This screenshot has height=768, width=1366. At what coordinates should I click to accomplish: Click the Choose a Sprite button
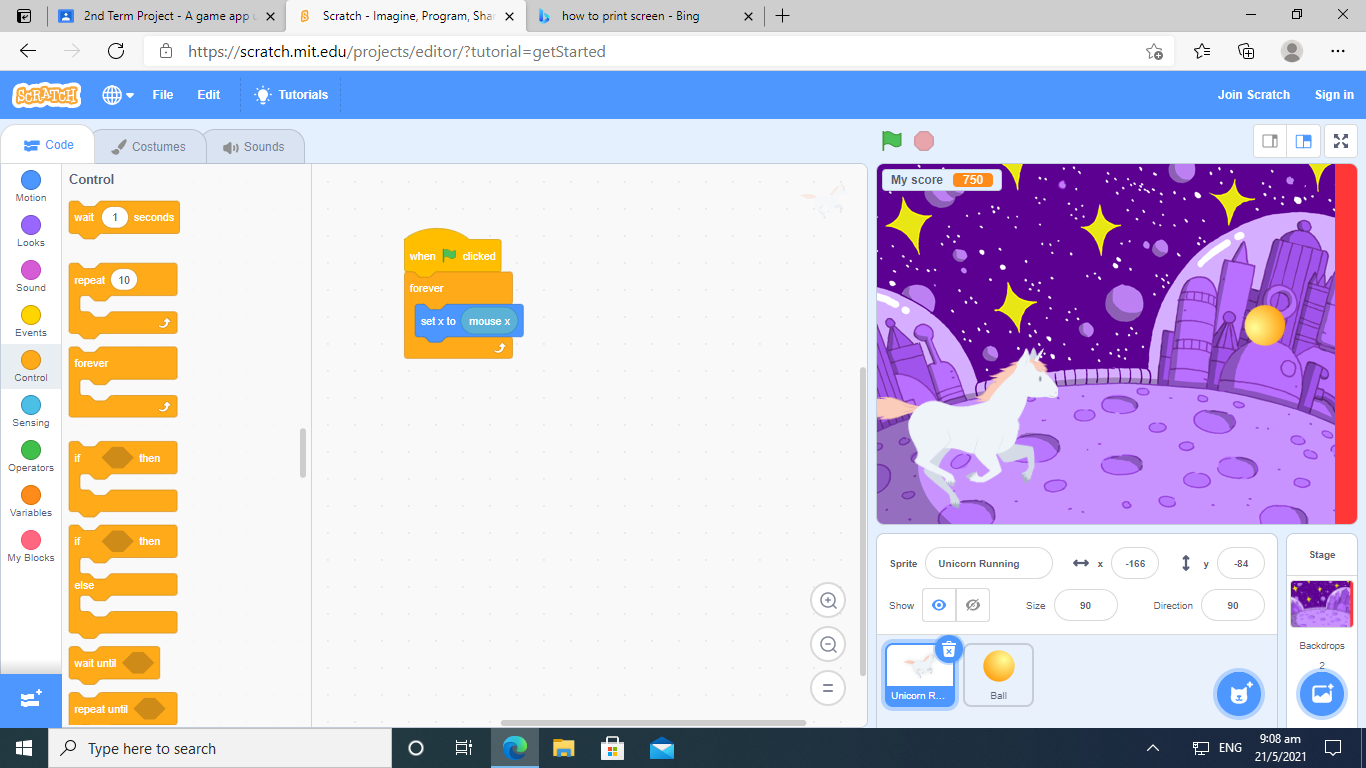(1240, 693)
